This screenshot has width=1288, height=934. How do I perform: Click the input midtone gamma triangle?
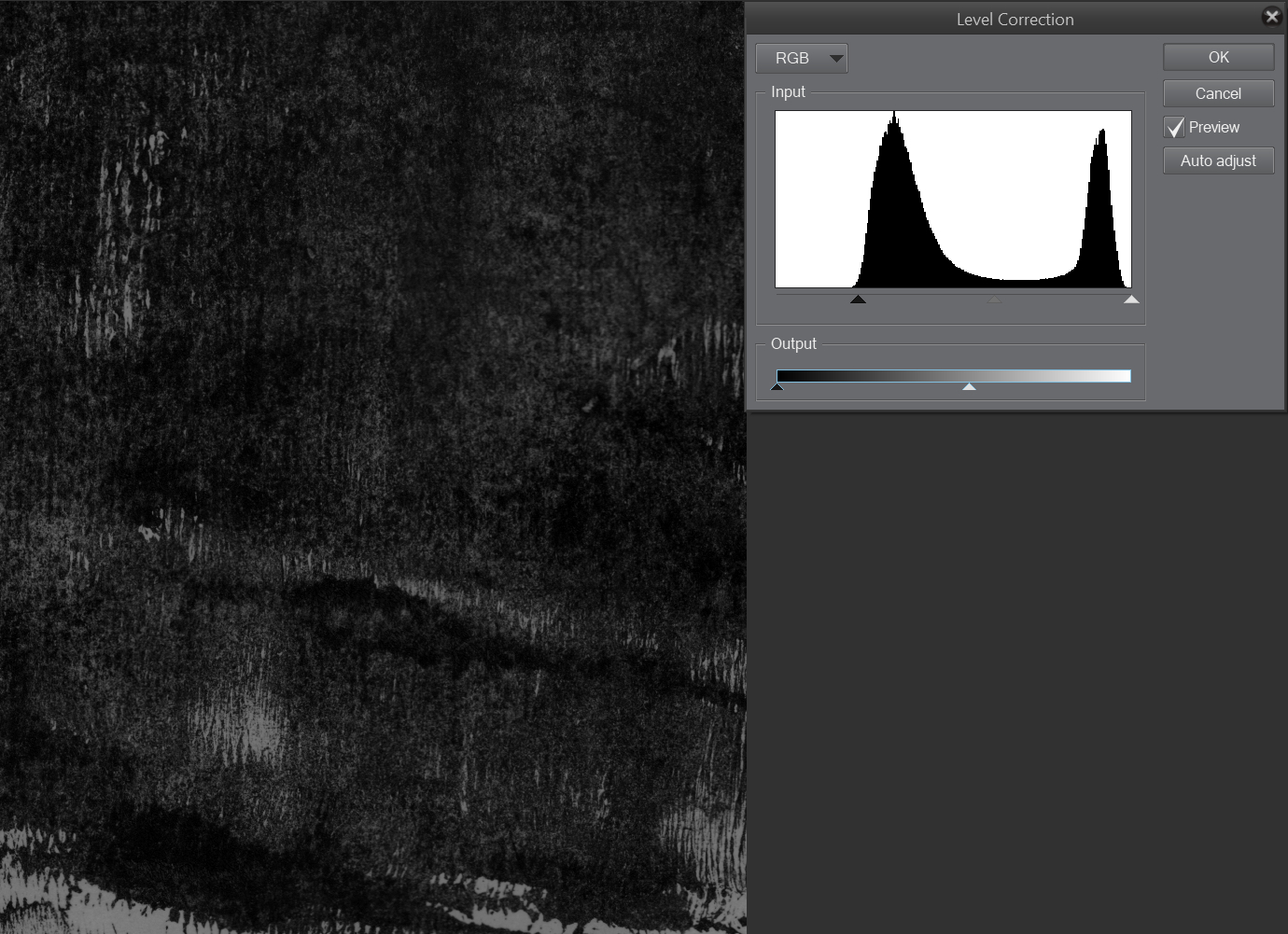tap(993, 299)
